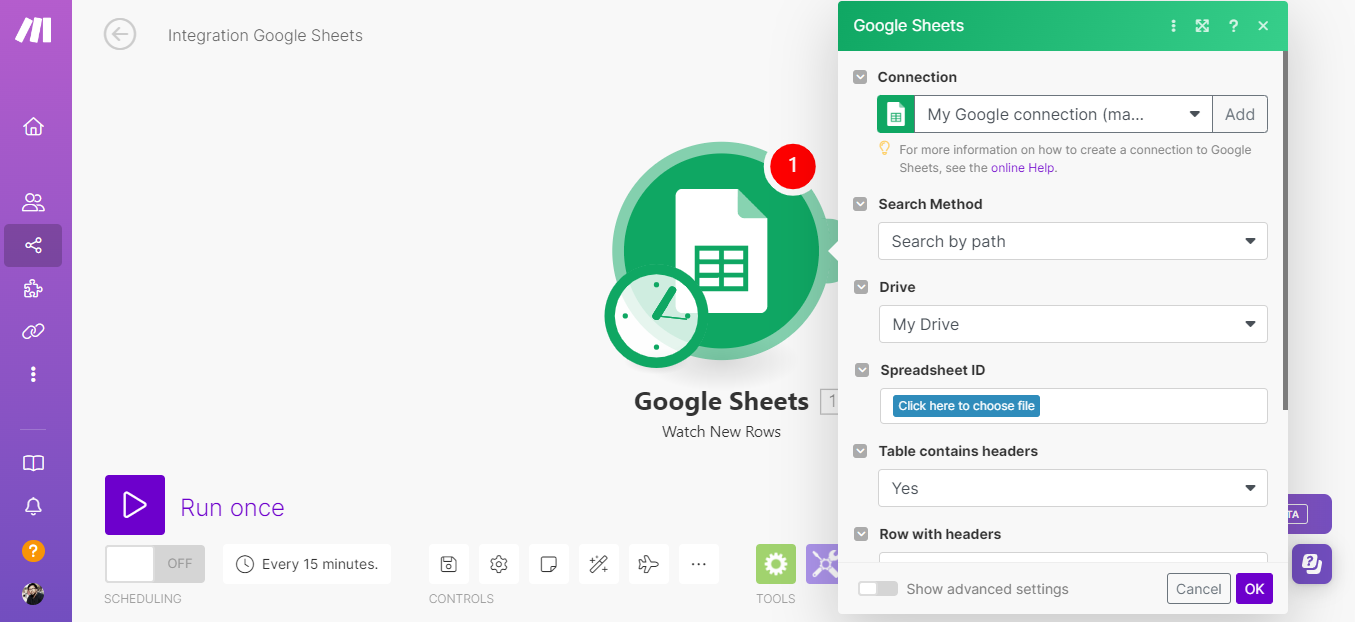Click the Save scenario disk icon
Screen dimensions: 1355x622
pyautogui.click(x=449, y=564)
